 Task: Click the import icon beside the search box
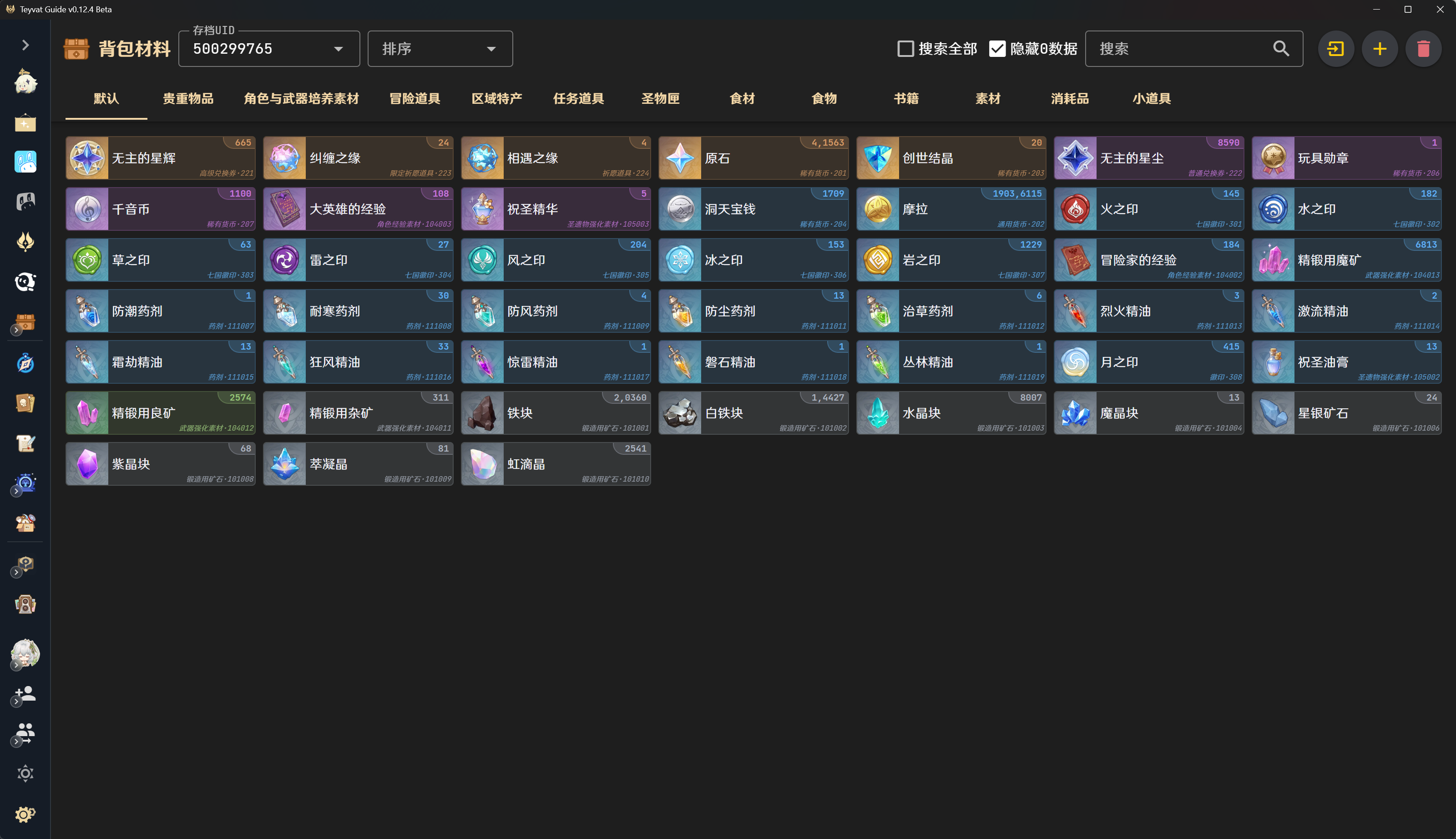pyautogui.click(x=1335, y=49)
